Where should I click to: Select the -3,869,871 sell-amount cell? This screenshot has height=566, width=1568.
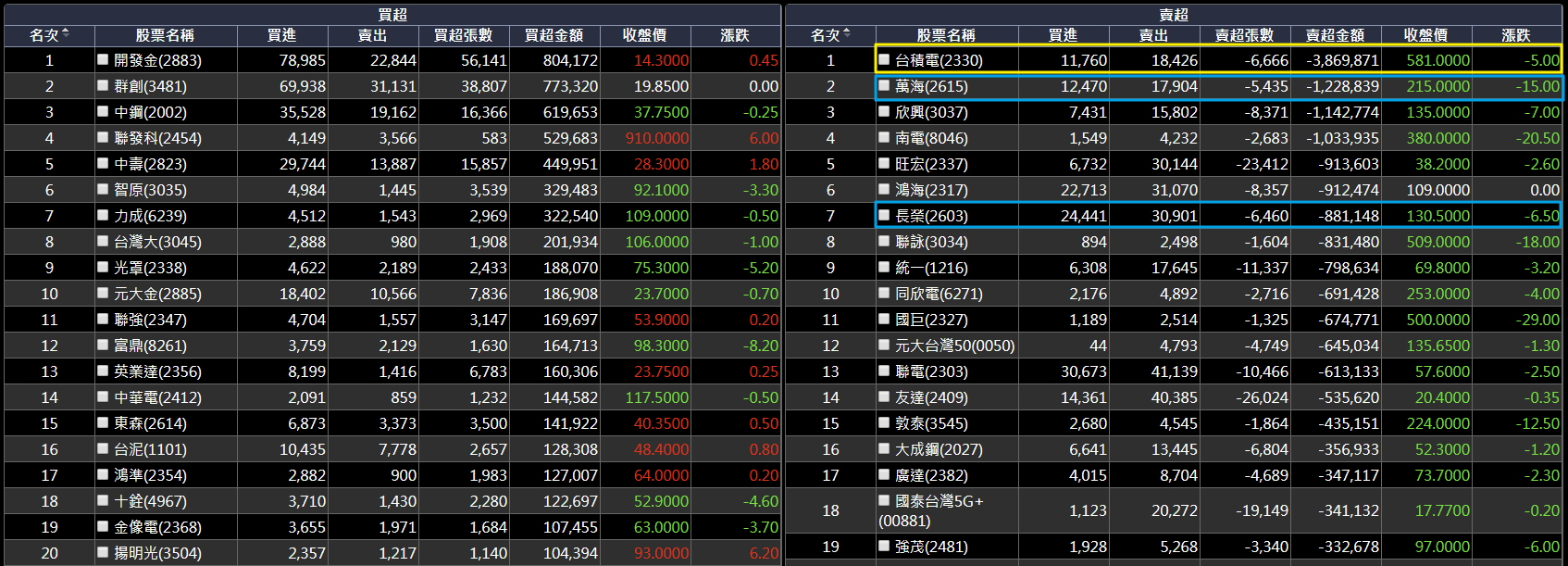1337,60
